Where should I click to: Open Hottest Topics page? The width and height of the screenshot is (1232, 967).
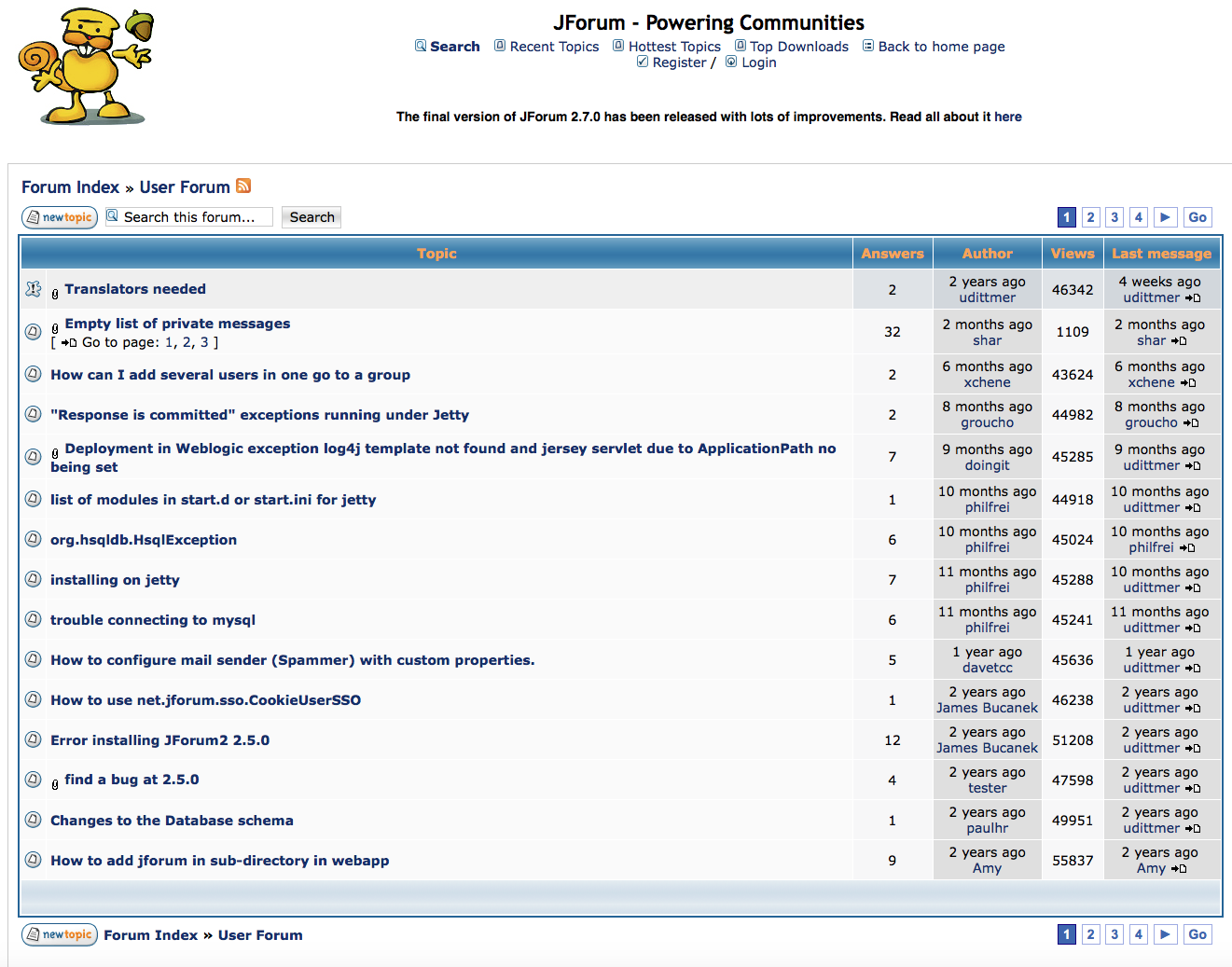pos(674,47)
